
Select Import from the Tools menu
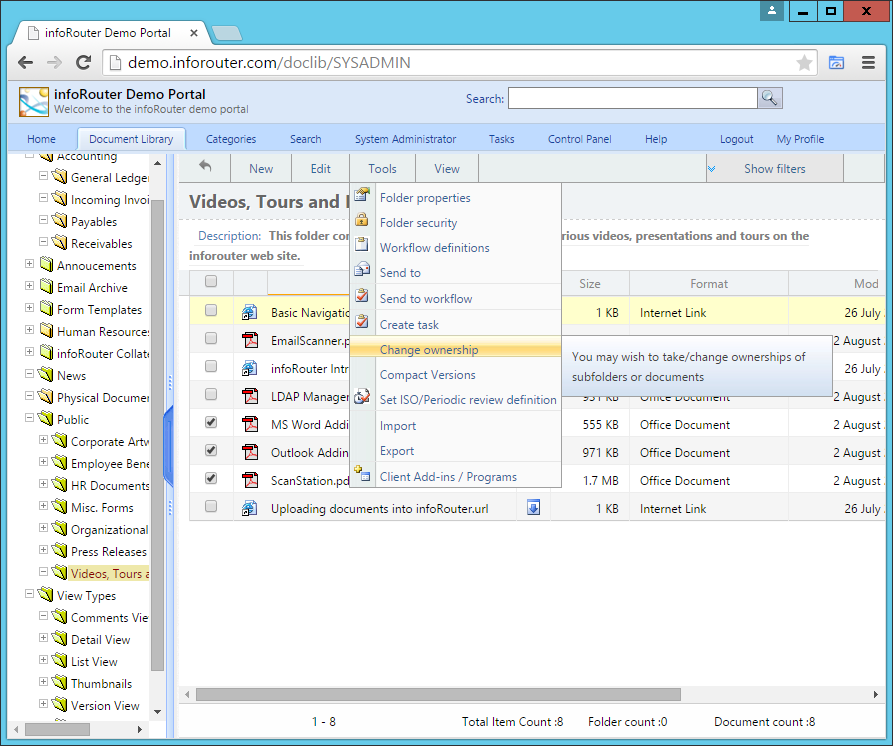click(398, 426)
